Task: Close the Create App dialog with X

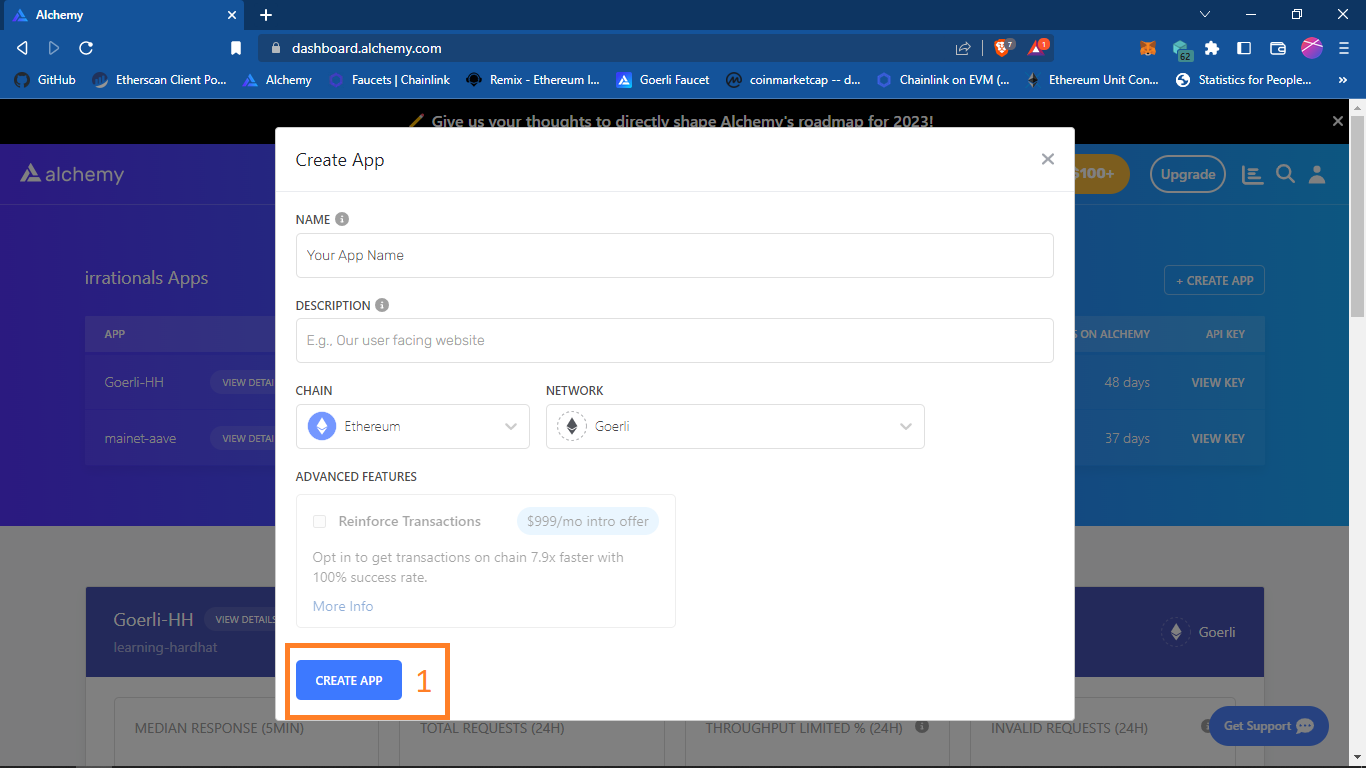Action: pos(1047,159)
